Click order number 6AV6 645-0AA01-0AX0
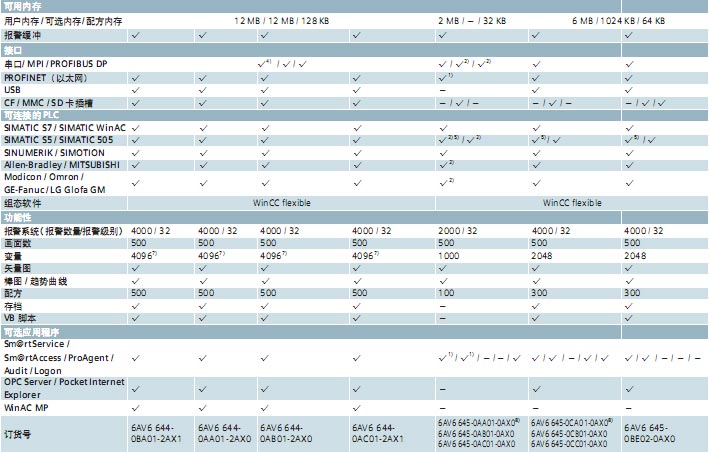 pyautogui.click(x=478, y=423)
